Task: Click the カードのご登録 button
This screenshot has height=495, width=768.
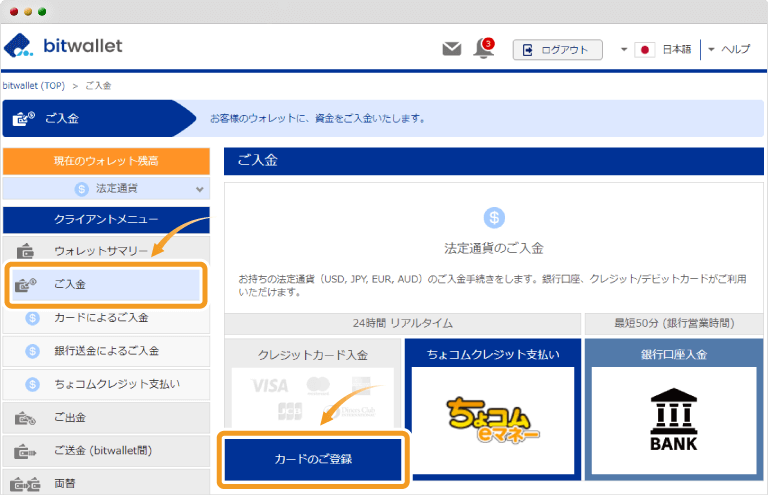Action: 313,459
